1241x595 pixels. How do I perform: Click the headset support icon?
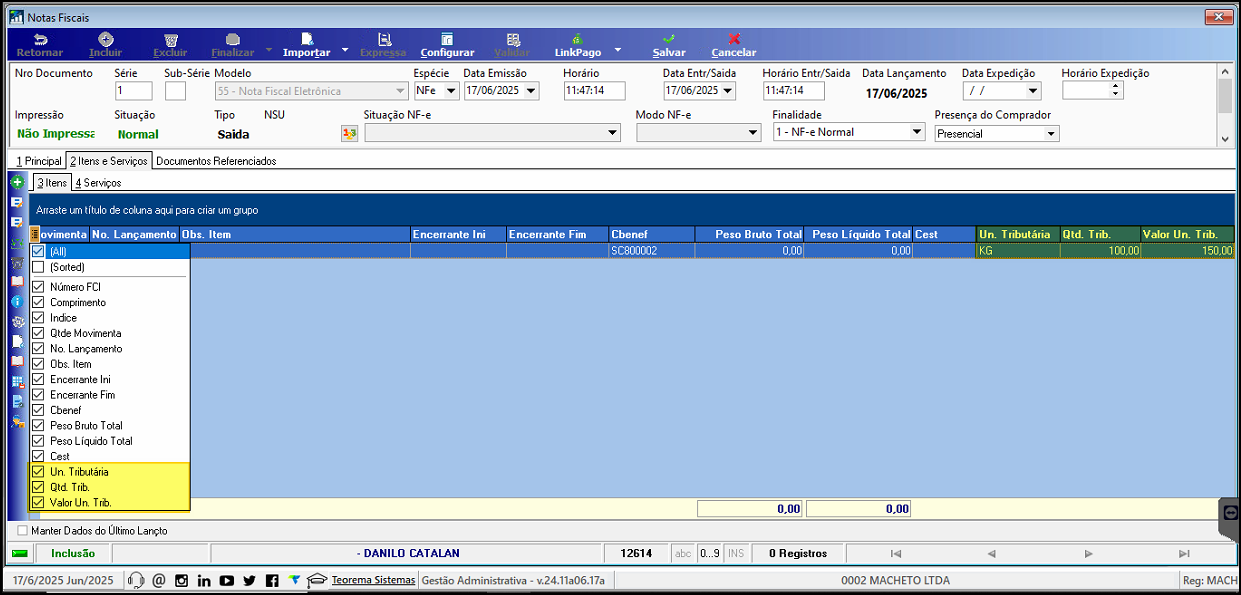pyautogui.click(x=136, y=580)
